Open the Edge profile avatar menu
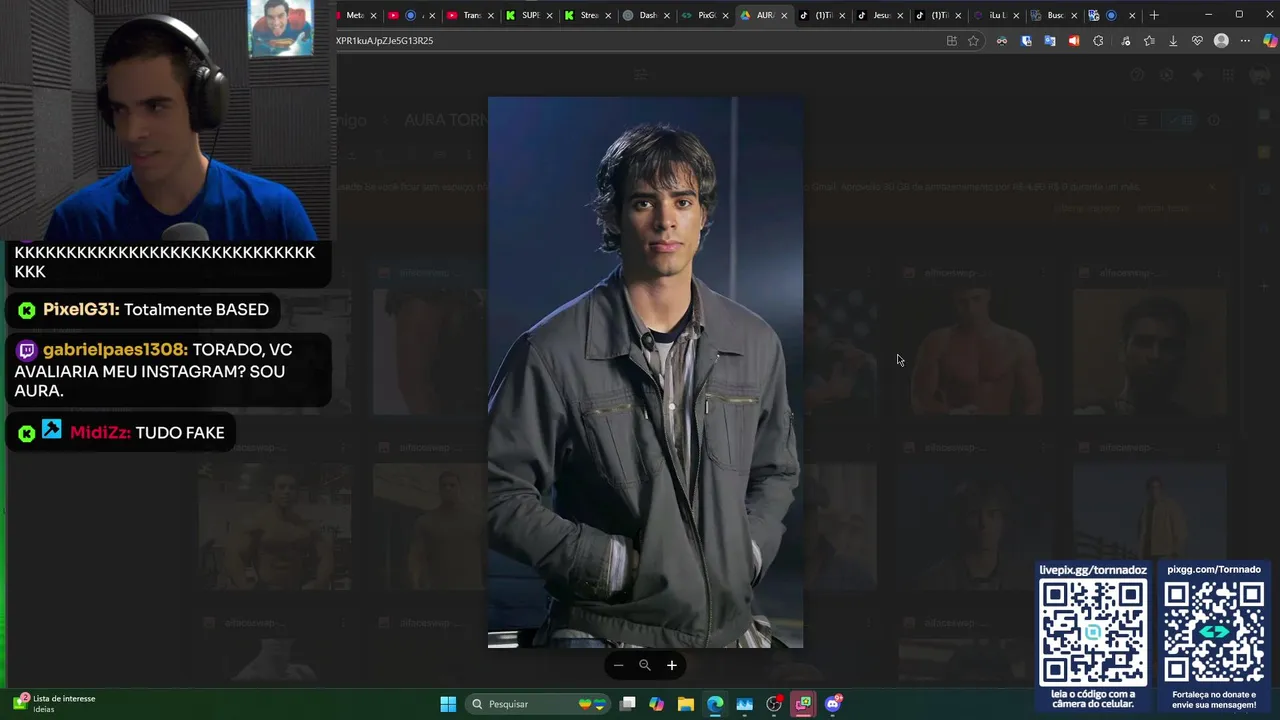Screen dimensions: 1280x720 (x=1221, y=41)
